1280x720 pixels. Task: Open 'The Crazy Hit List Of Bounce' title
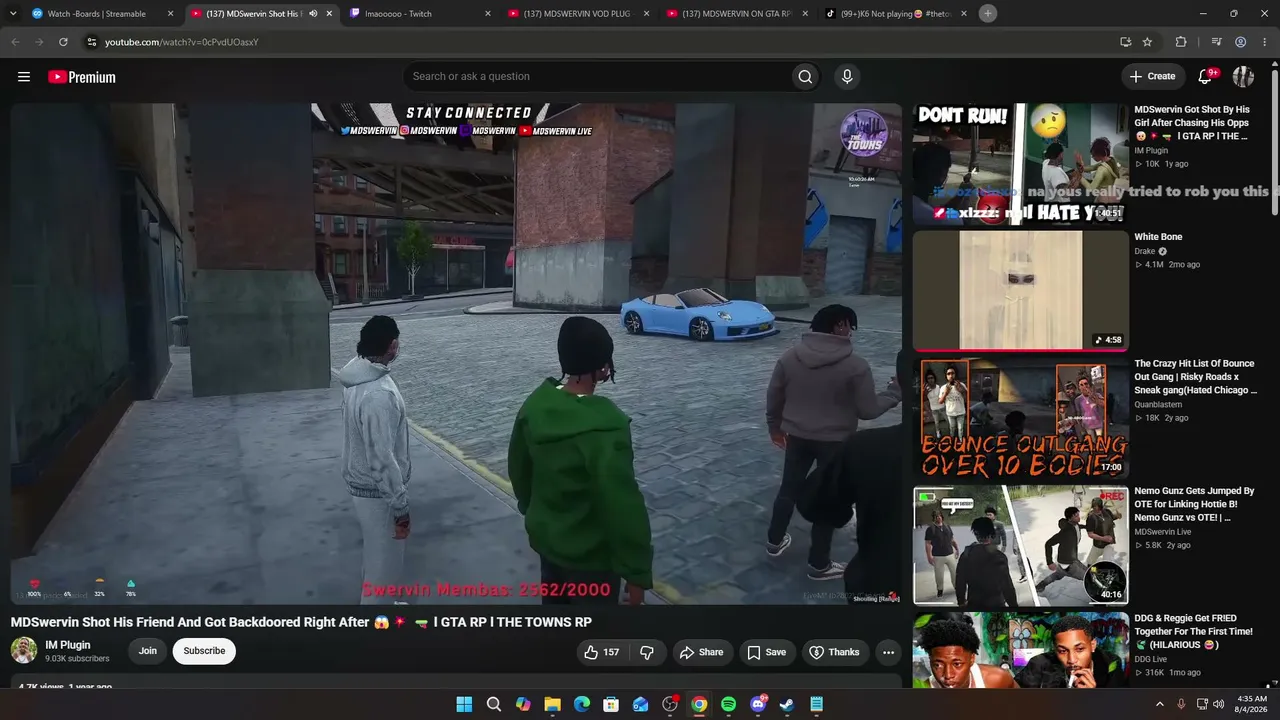(x=1196, y=377)
